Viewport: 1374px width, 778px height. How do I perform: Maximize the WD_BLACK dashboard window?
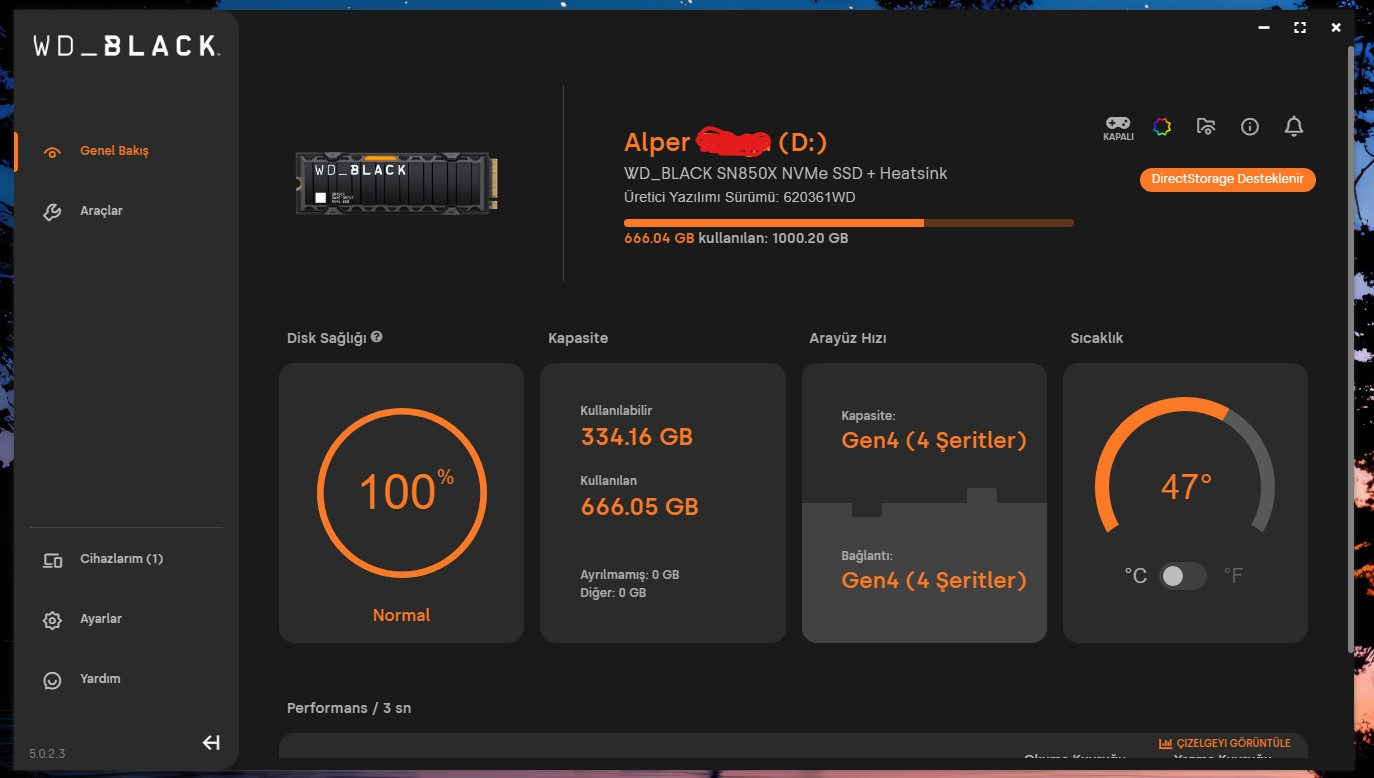point(1300,28)
